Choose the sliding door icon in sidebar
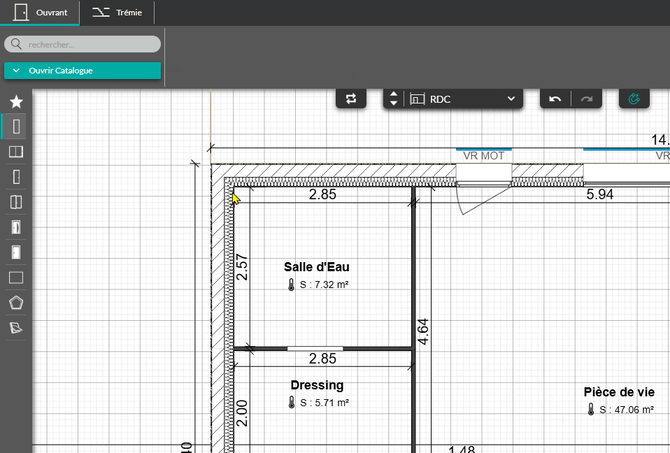 pyautogui.click(x=16, y=227)
